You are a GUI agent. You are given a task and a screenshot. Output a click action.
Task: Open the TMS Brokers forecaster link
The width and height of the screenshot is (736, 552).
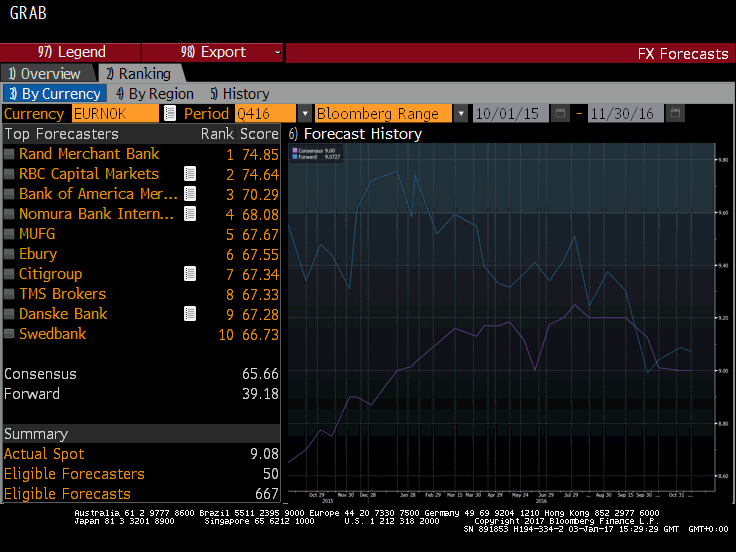tap(62, 294)
